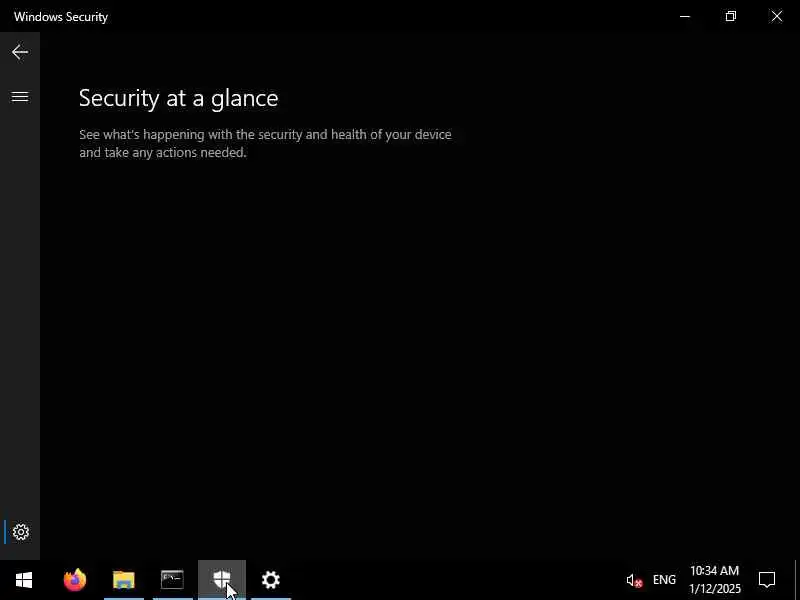Open the Windows Start menu
The image size is (800, 600).
click(x=23, y=580)
